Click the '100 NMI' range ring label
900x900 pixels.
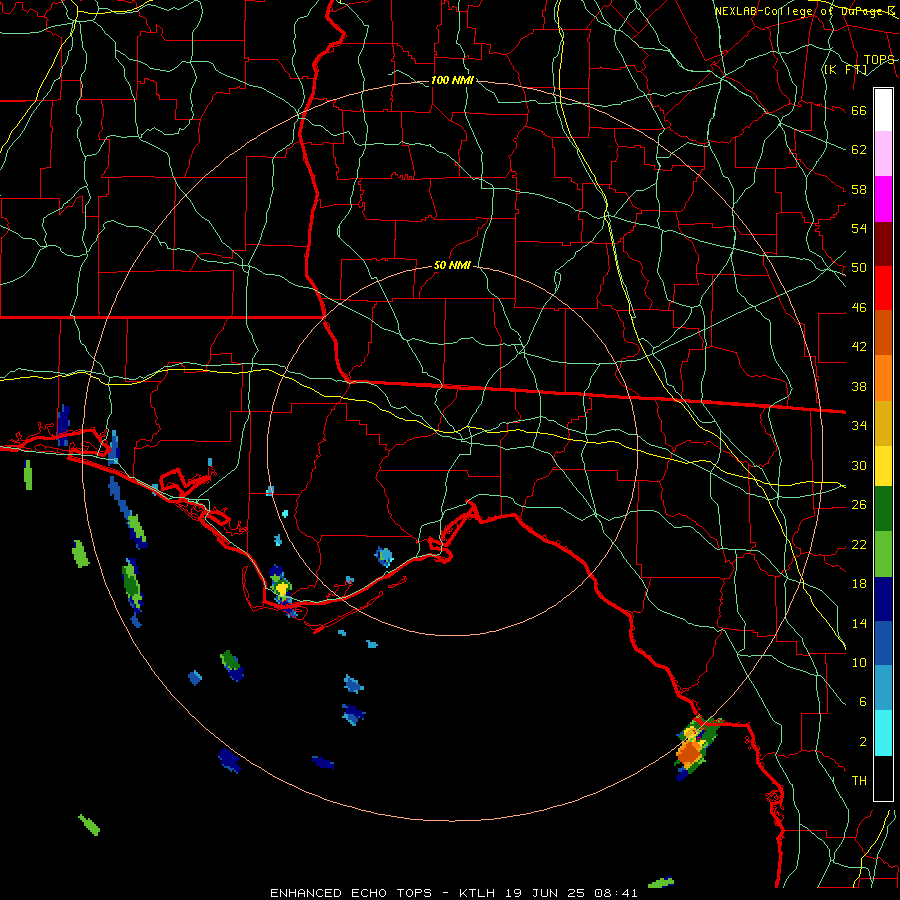coord(452,80)
